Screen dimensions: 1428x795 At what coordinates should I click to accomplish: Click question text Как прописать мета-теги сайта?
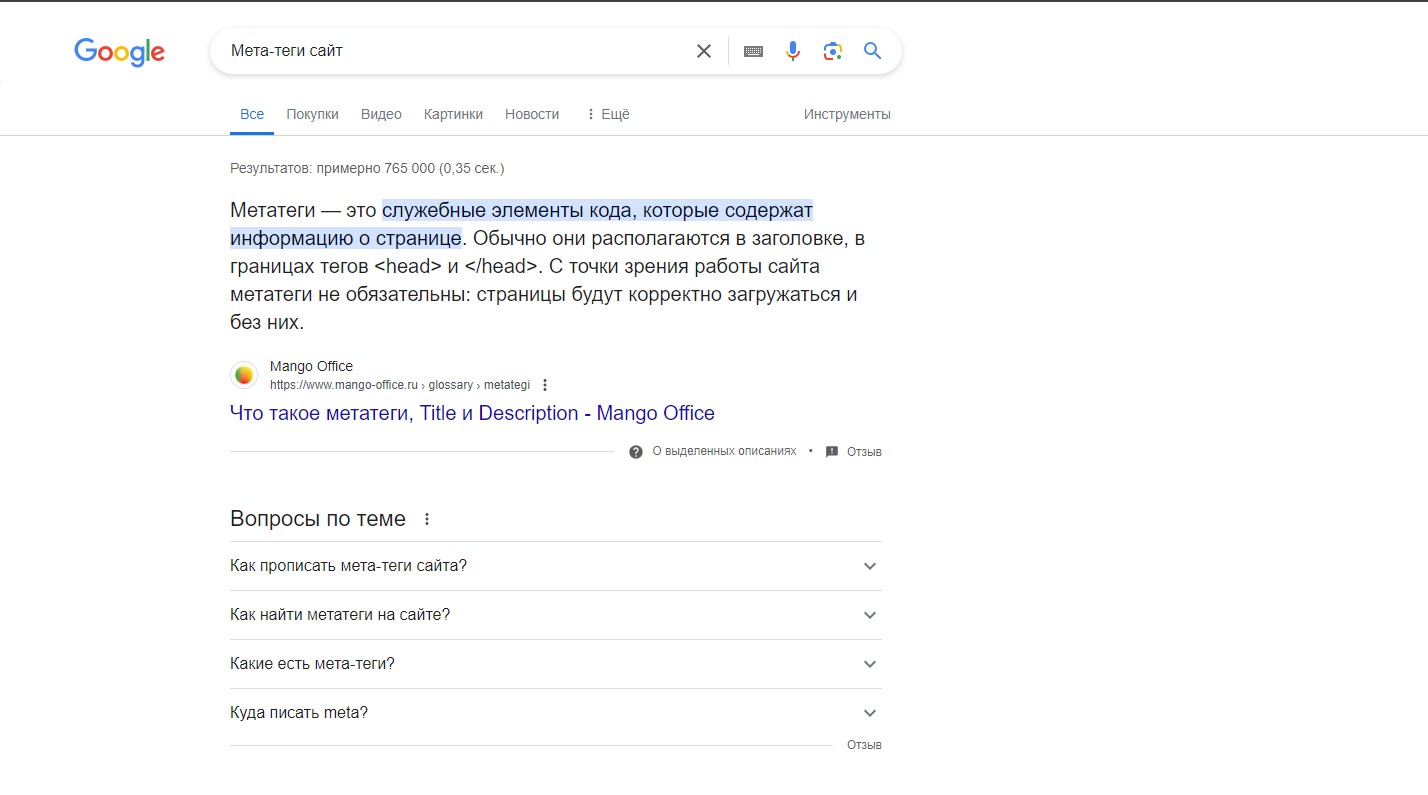[x=348, y=566]
